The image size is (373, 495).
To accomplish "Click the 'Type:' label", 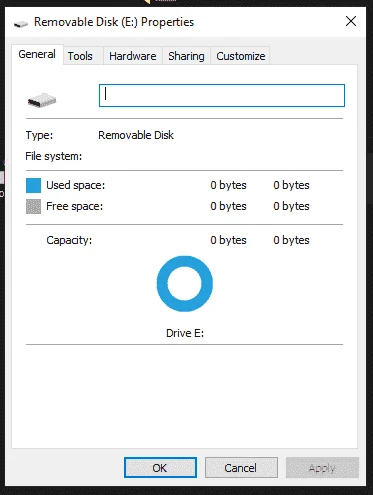I will click(39, 135).
